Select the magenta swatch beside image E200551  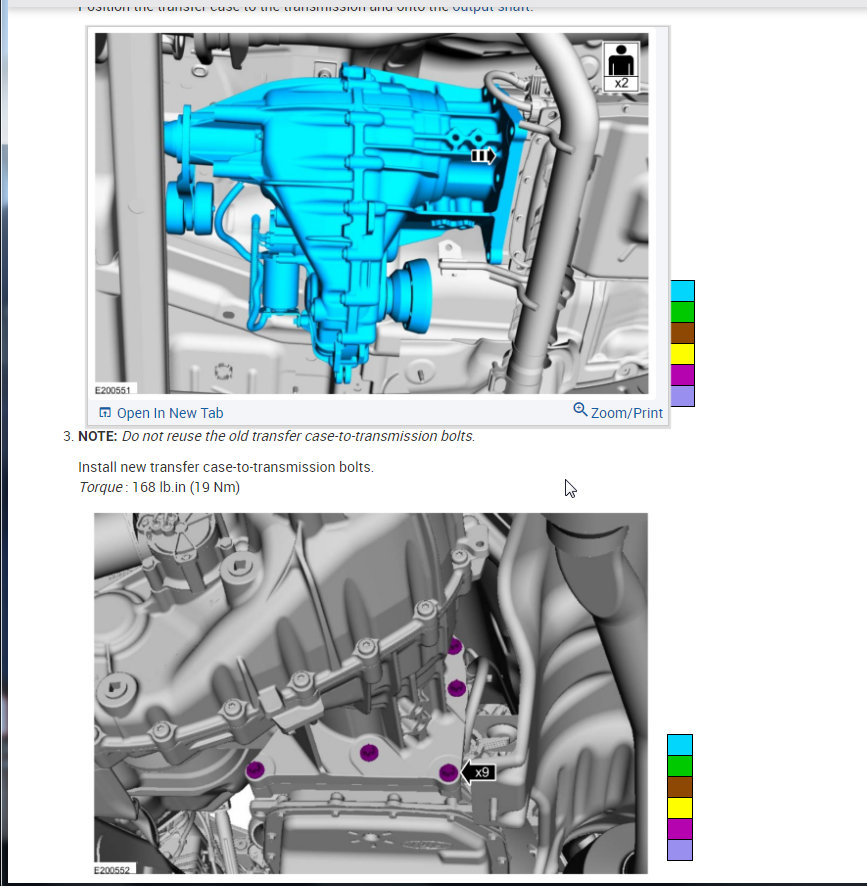click(x=682, y=375)
